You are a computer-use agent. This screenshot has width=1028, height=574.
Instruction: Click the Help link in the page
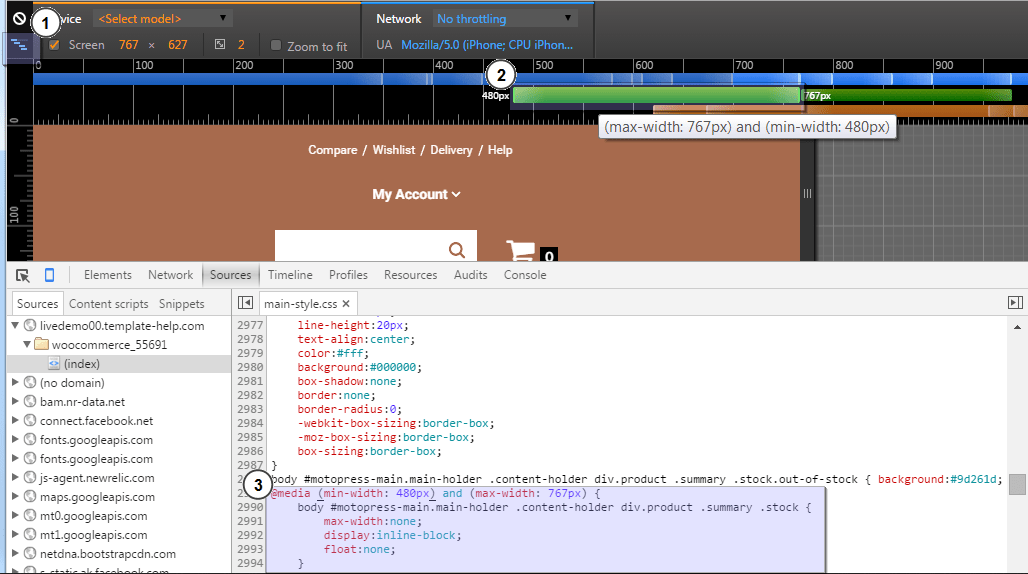500,150
